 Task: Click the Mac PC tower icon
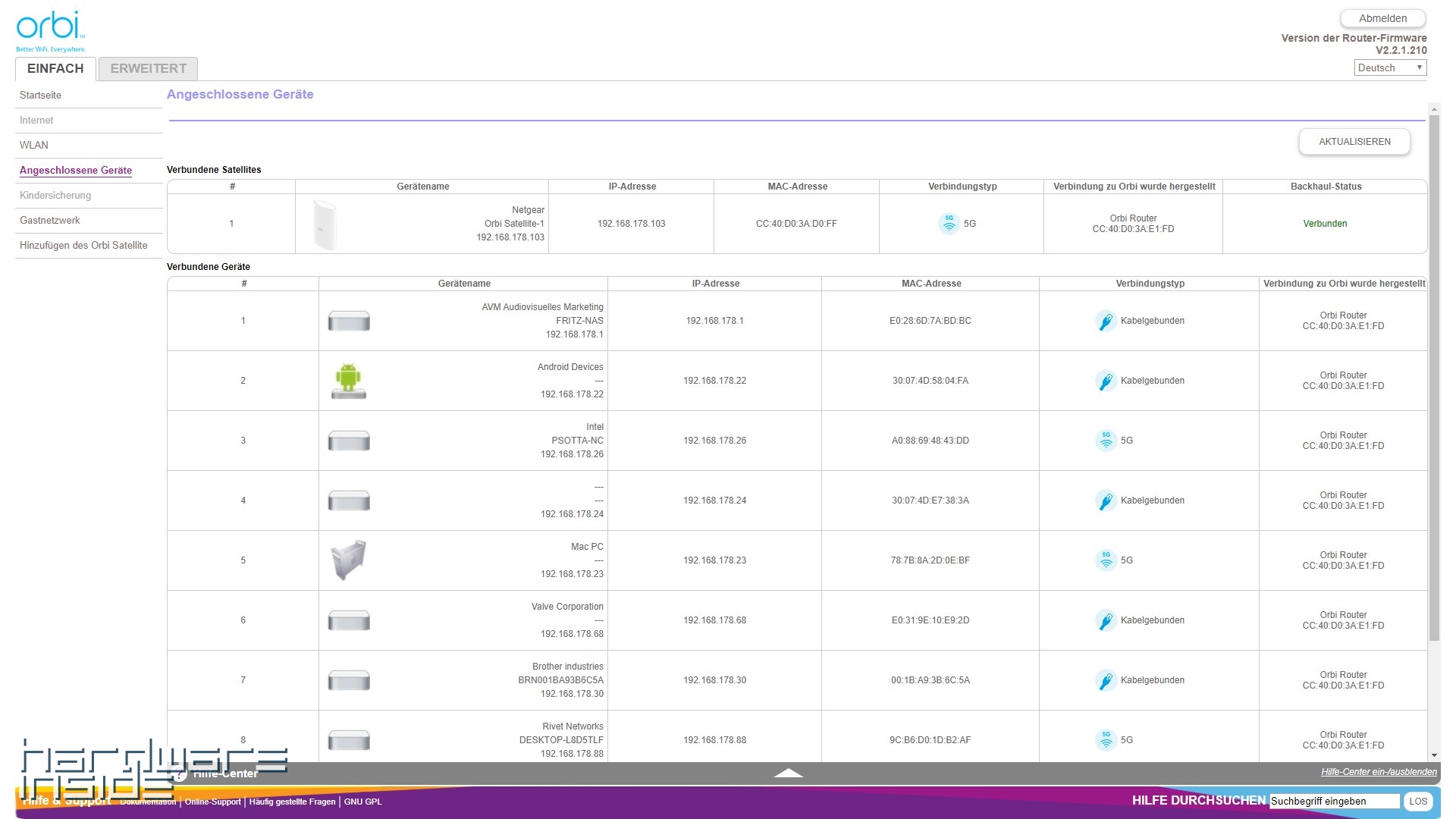tap(349, 560)
